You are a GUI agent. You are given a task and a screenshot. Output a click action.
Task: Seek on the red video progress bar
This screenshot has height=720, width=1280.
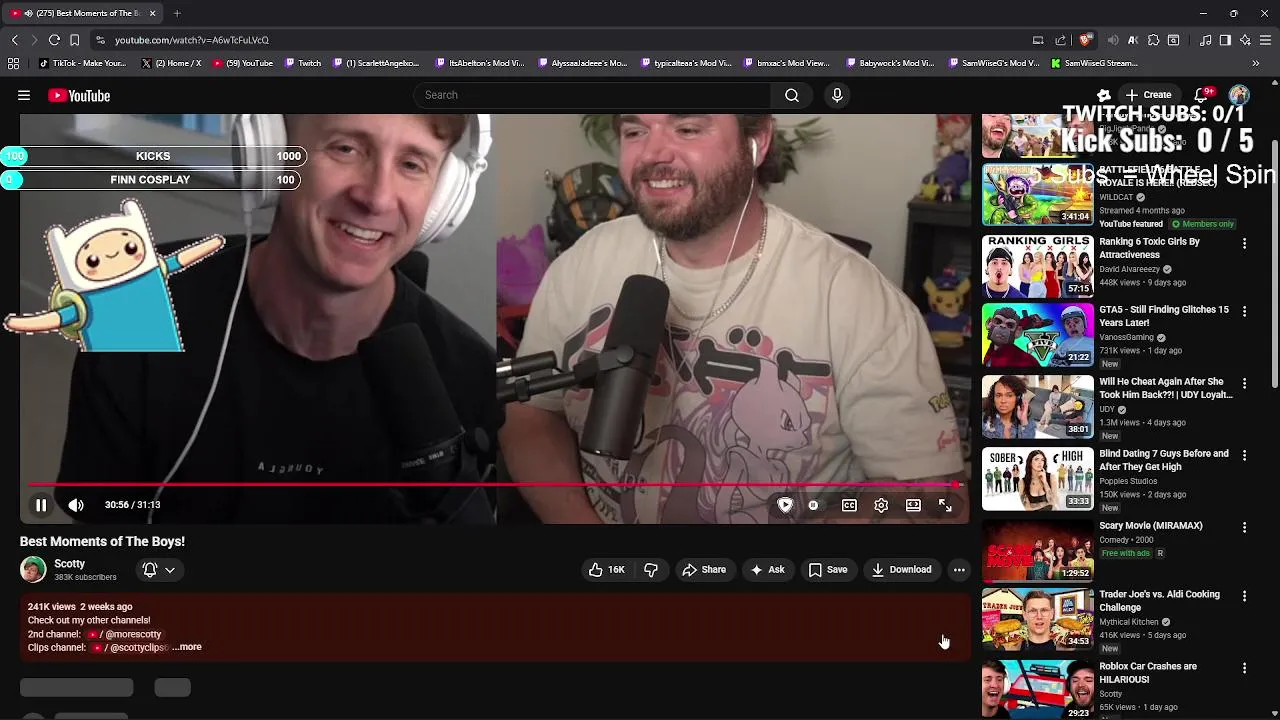click(x=494, y=485)
